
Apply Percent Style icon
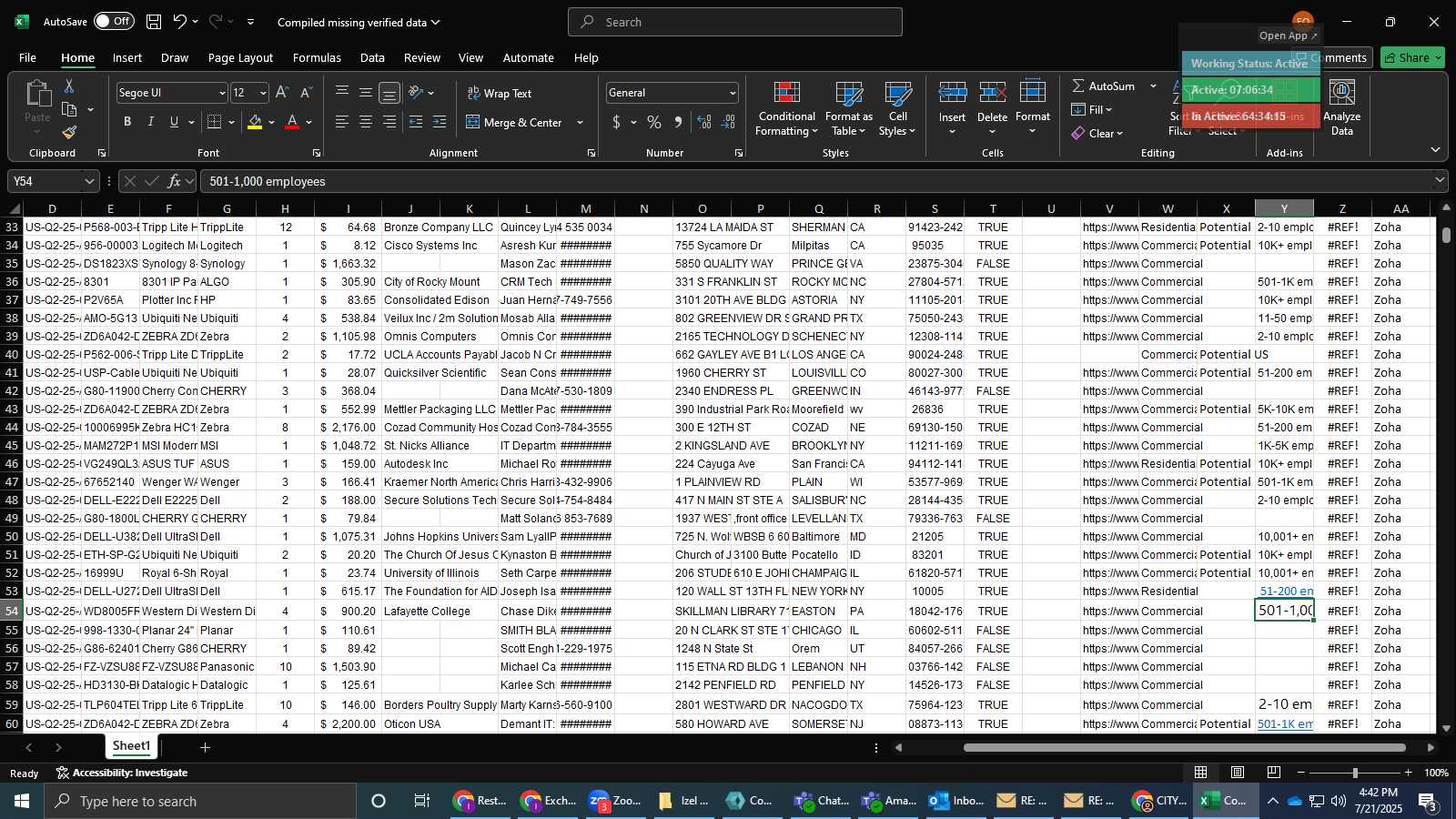click(654, 122)
